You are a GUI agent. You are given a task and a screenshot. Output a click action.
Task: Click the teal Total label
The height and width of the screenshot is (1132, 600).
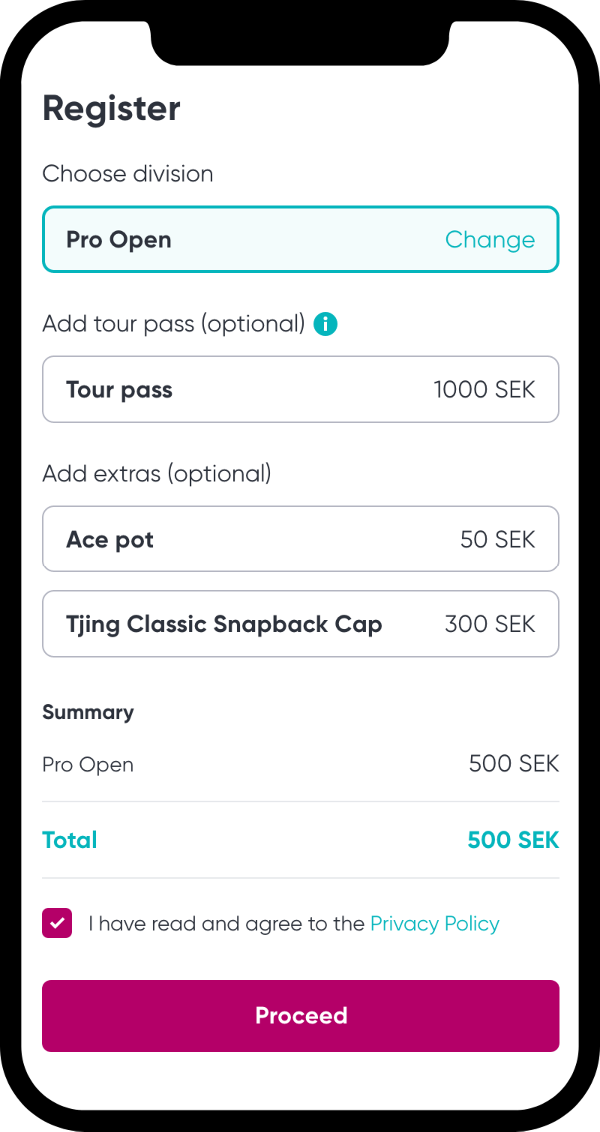click(x=70, y=840)
